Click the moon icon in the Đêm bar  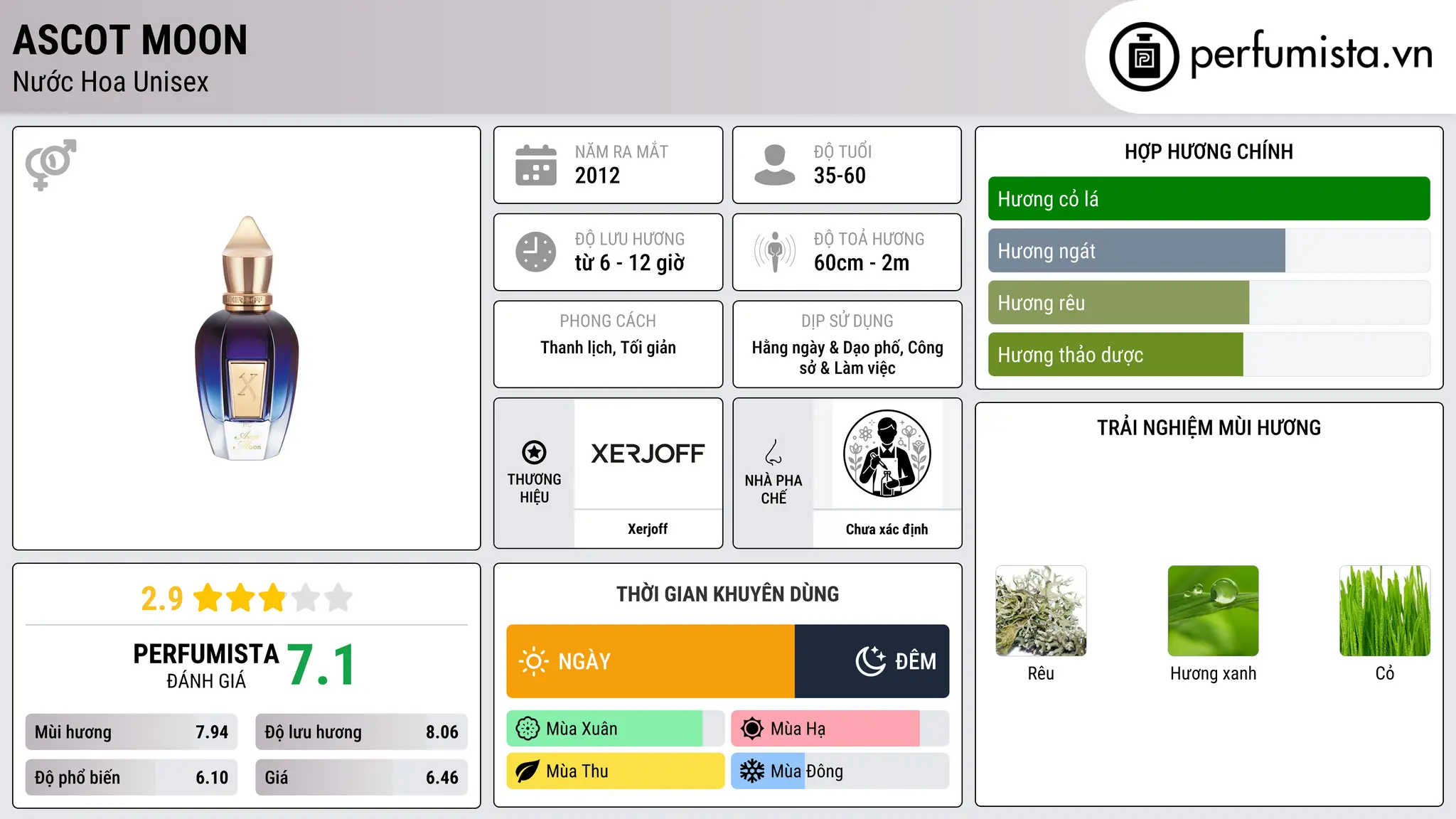[871, 661]
